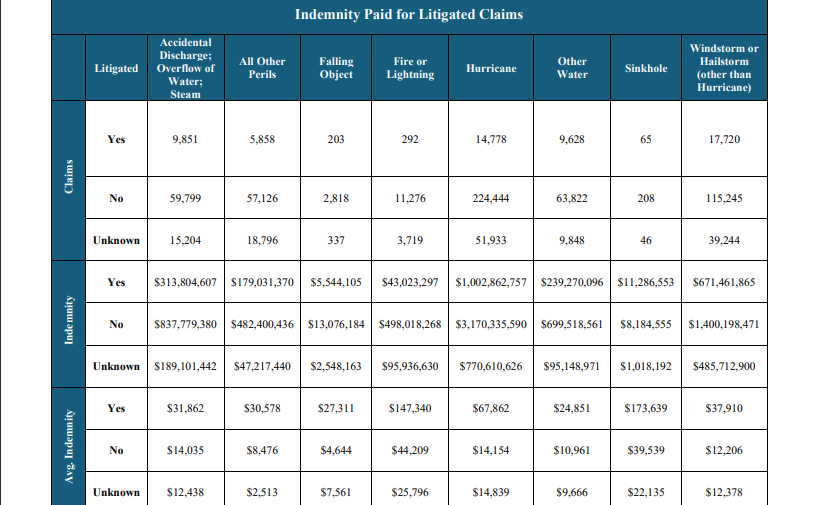The width and height of the screenshot is (817, 505).
Task: Click the cell containing $837,779,380
Action: click(186, 325)
